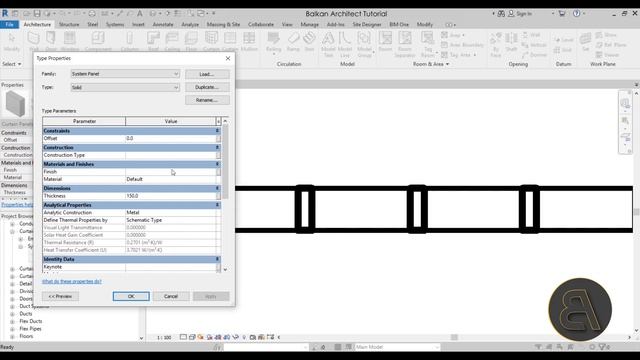The height and width of the screenshot is (360, 640).
Task: Collapse the Materials and Finishes parameter group
Action: (x=217, y=164)
